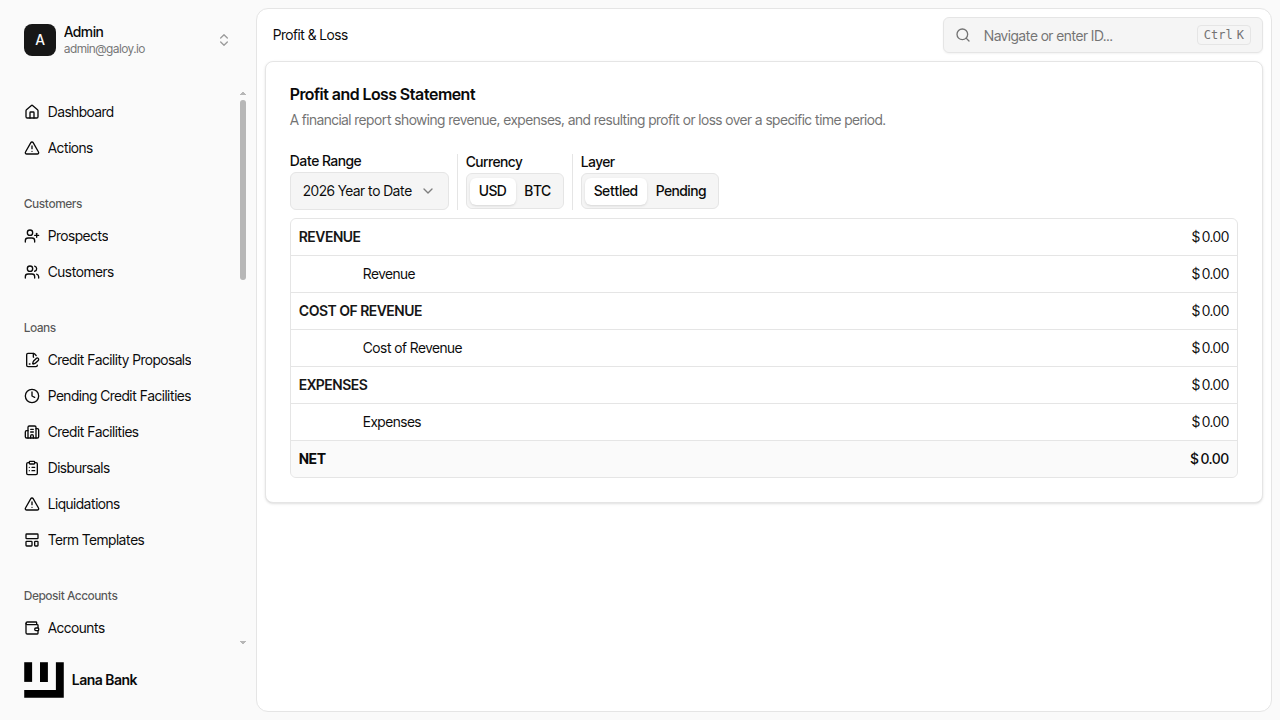The width and height of the screenshot is (1280, 720).
Task: Click the Ctrl K shortcut badge
Action: [x=1224, y=35]
